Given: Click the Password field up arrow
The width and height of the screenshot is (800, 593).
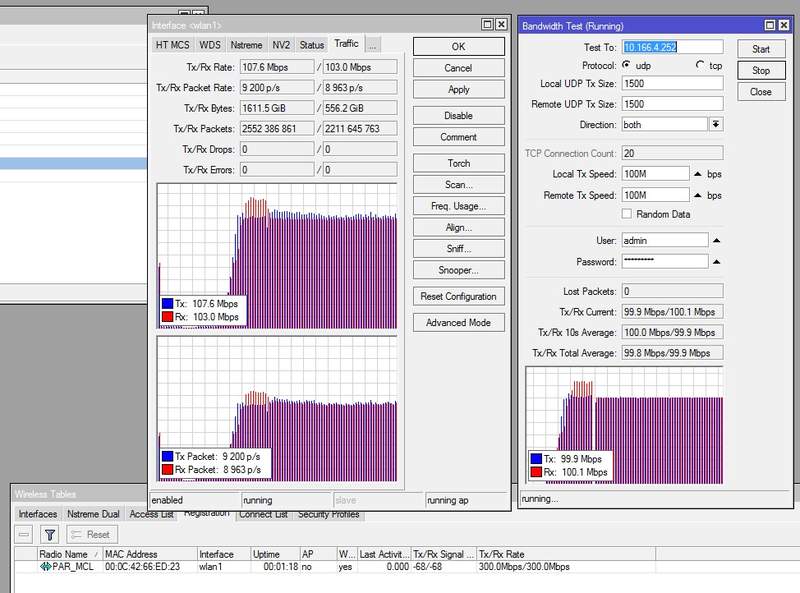Looking at the screenshot, I should [717, 261].
